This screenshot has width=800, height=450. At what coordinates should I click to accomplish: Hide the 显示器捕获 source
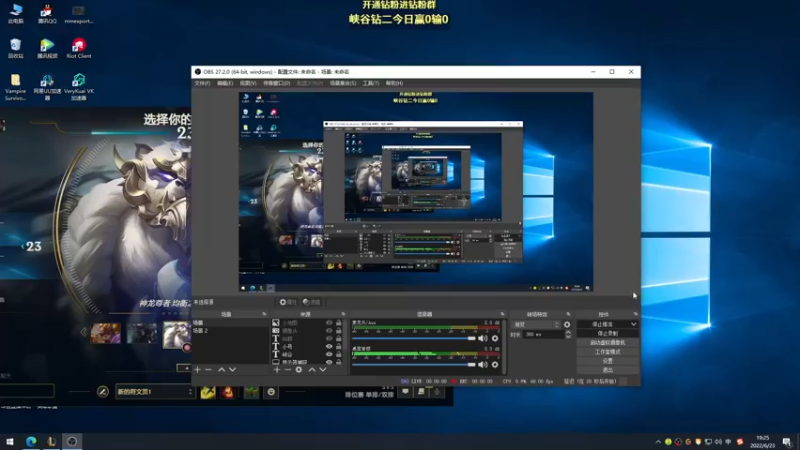[329, 362]
